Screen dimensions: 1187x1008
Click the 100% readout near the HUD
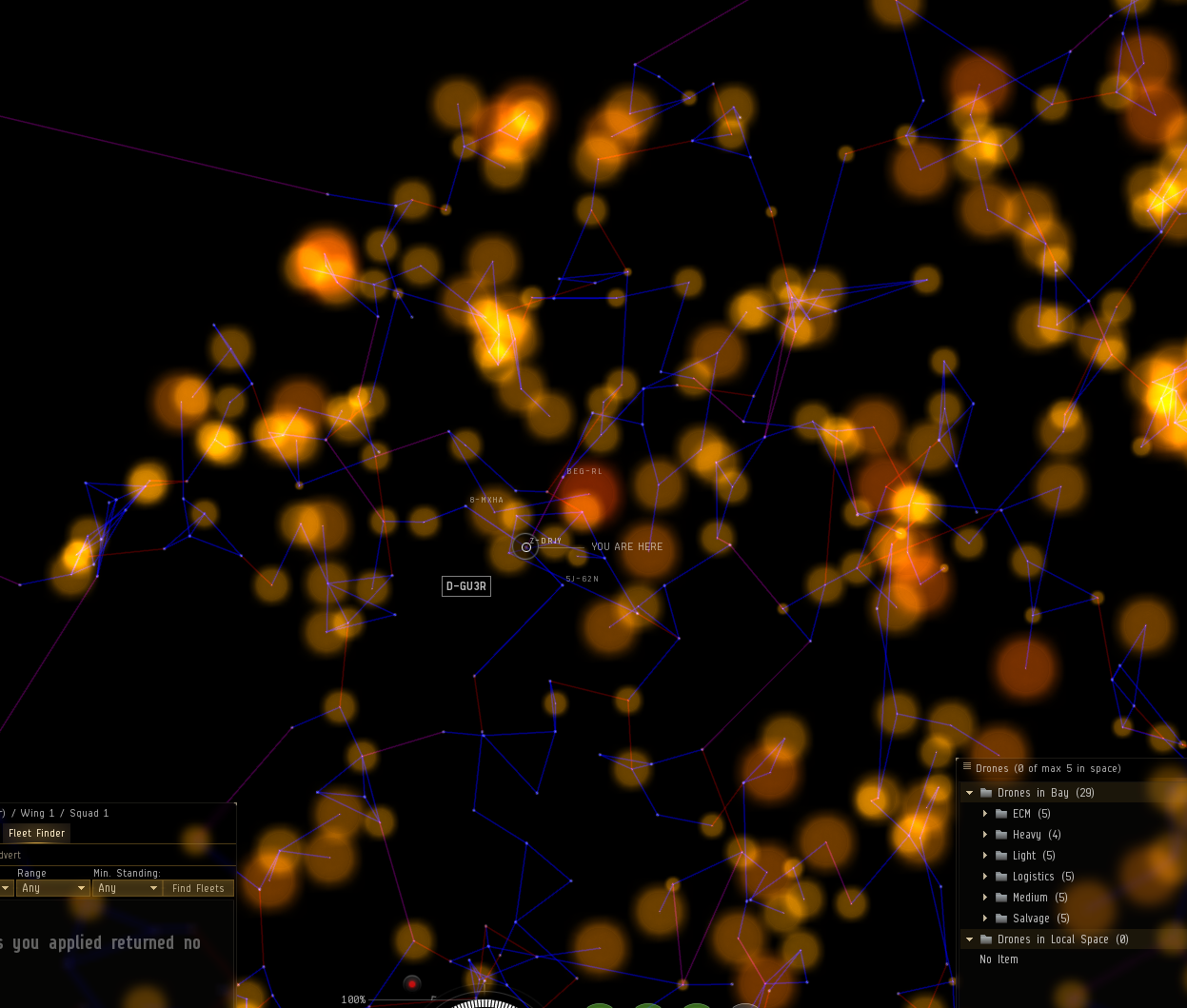[353, 999]
